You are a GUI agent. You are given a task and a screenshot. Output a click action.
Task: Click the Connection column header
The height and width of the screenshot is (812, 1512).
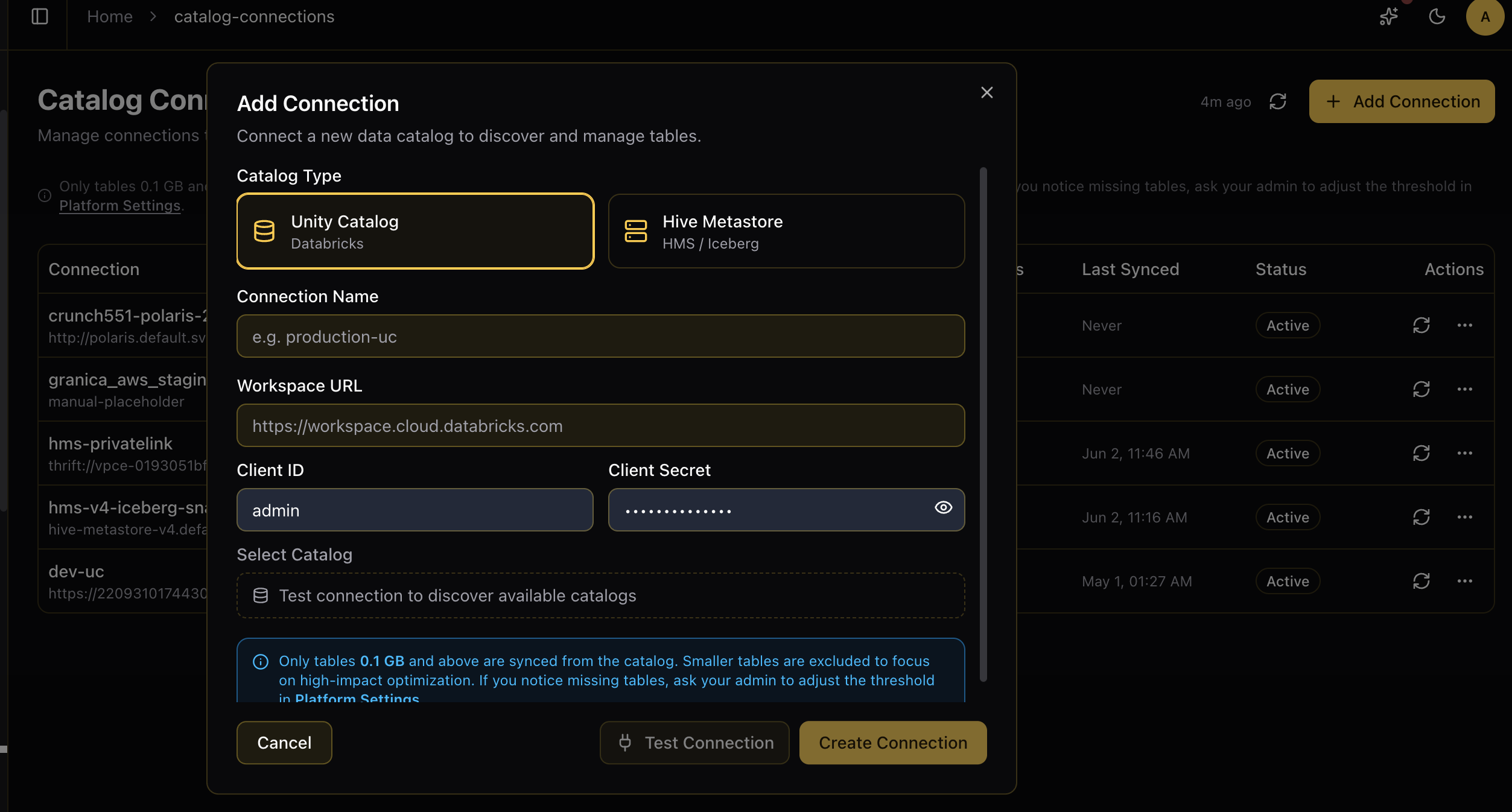94,269
